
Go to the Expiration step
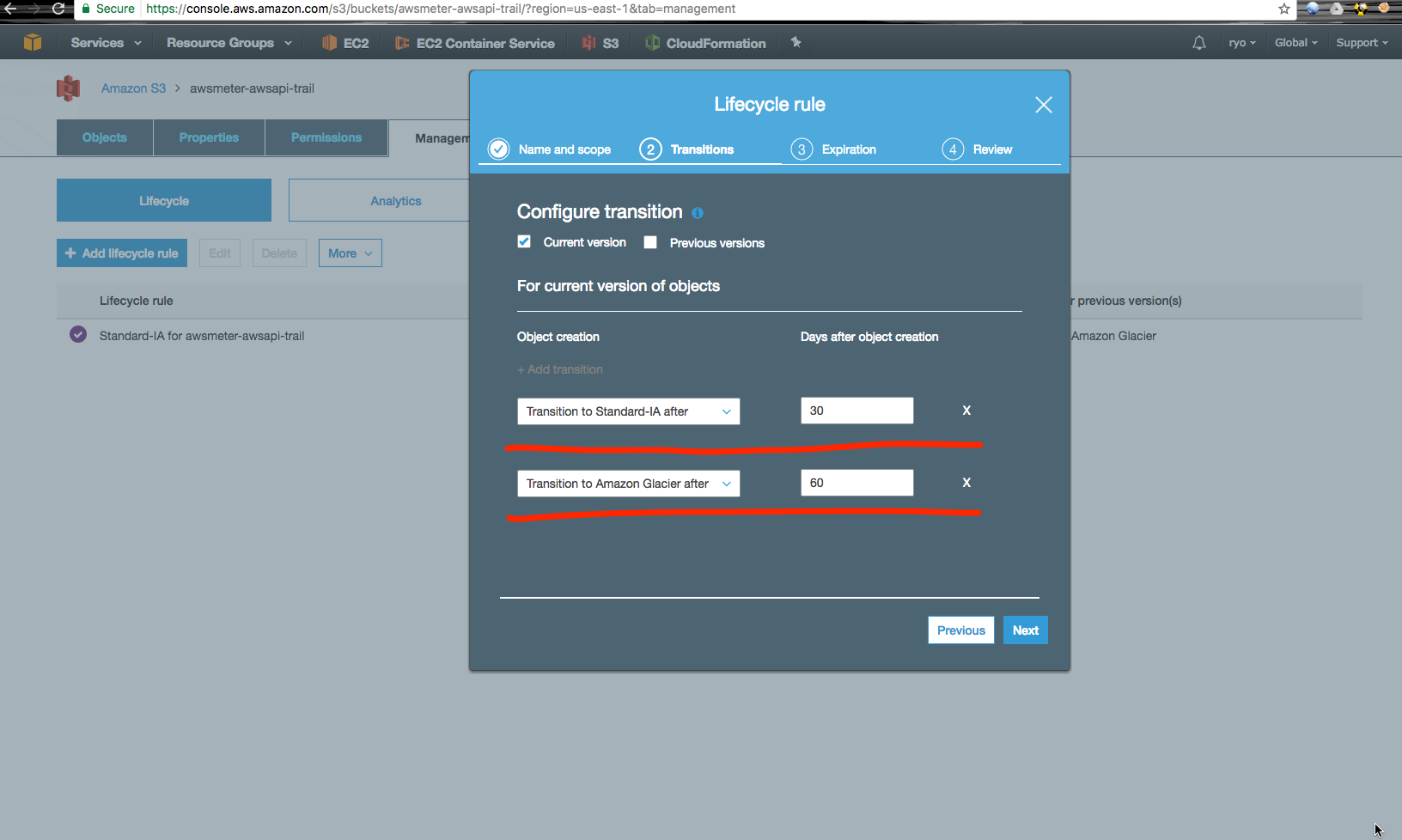[834, 149]
